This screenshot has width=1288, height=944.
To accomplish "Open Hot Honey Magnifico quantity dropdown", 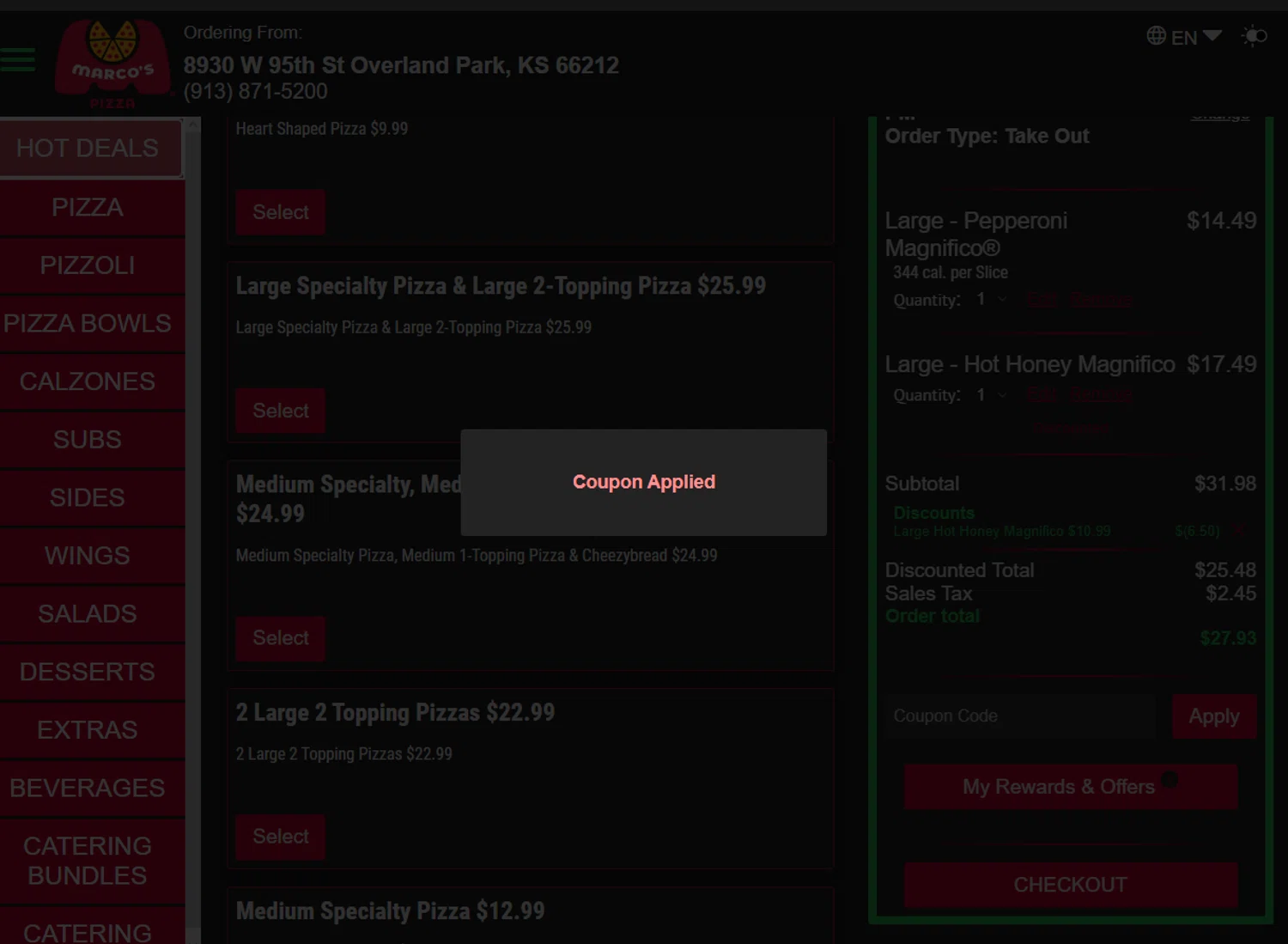I will [992, 395].
